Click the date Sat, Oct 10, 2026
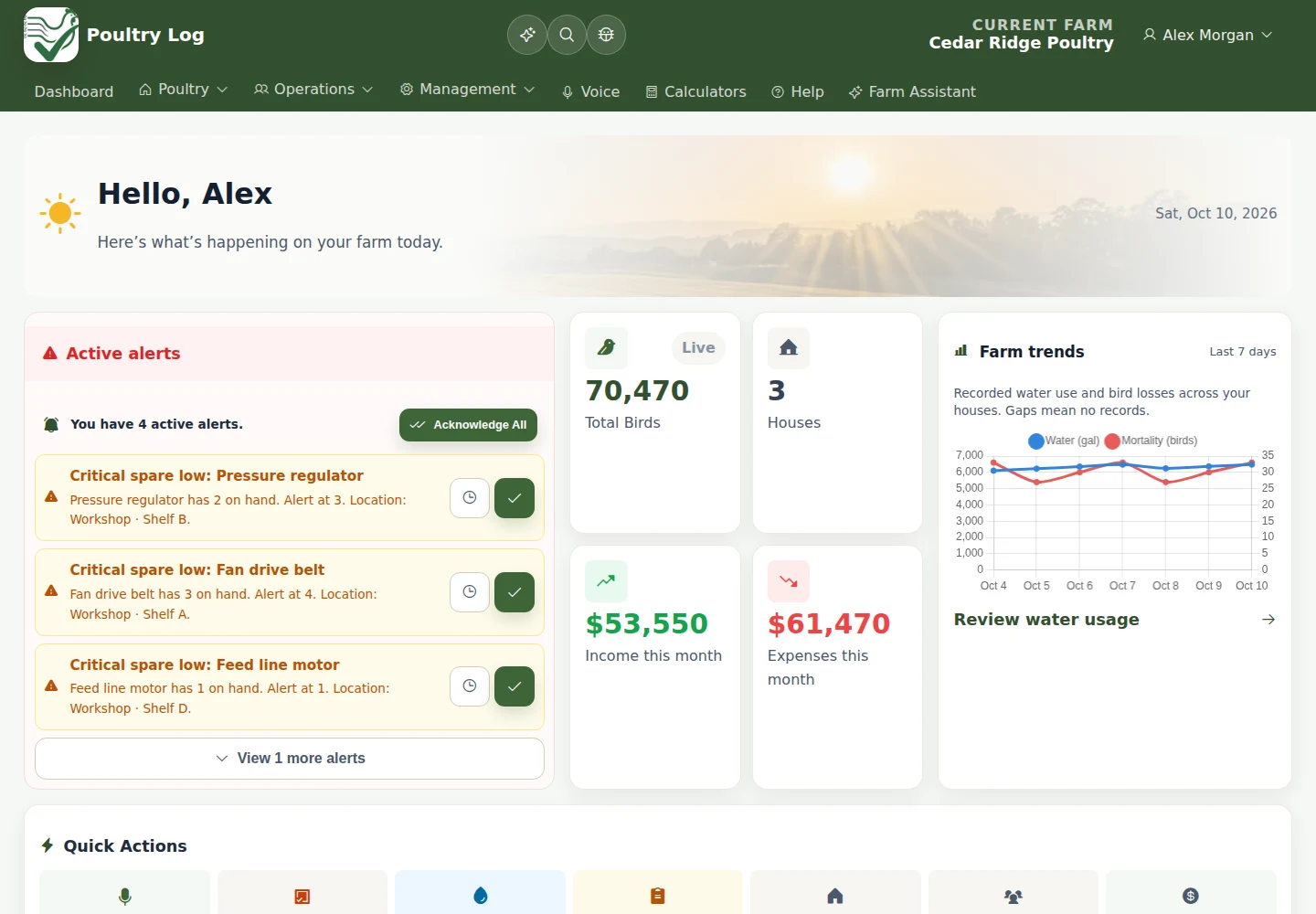 [x=1216, y=213]
